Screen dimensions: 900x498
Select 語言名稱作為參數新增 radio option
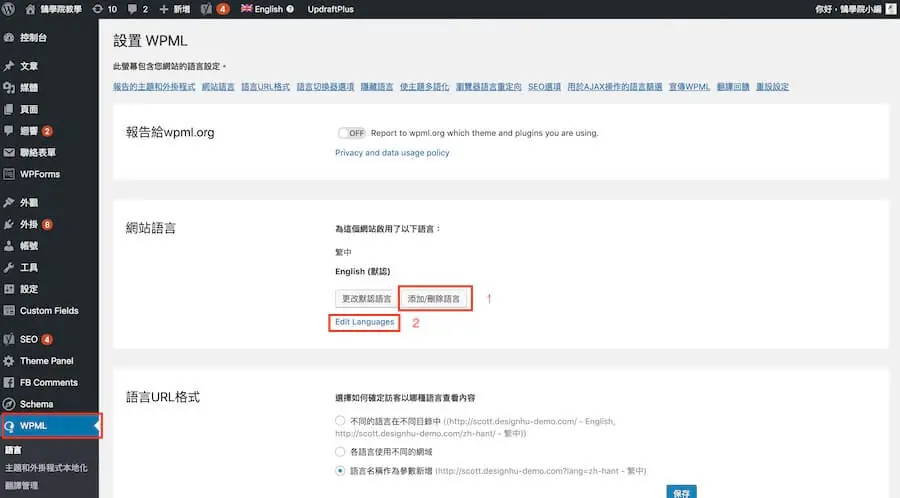pos(340,470)
